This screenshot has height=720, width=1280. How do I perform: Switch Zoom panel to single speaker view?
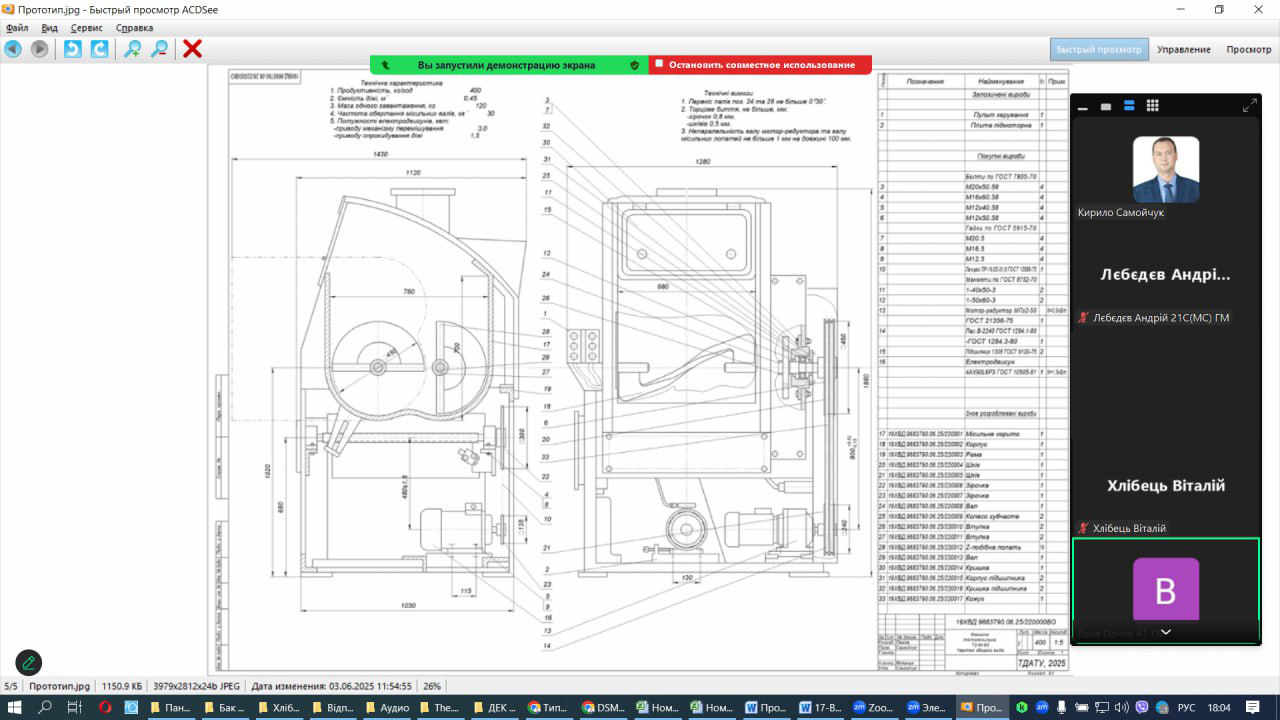pos(1106,106)
